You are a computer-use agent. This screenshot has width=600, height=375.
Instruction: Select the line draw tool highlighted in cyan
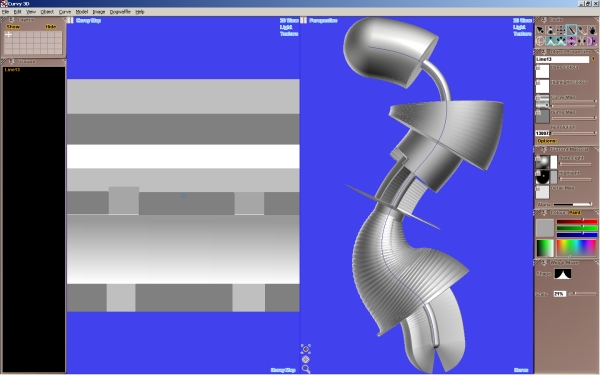click(571, 30)
